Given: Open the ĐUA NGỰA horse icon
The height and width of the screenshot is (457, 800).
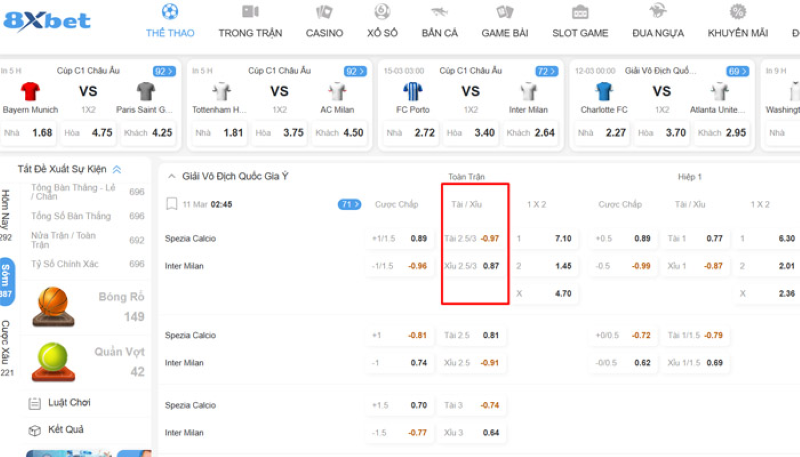Looking at the screenshot, I should [658, 11].
